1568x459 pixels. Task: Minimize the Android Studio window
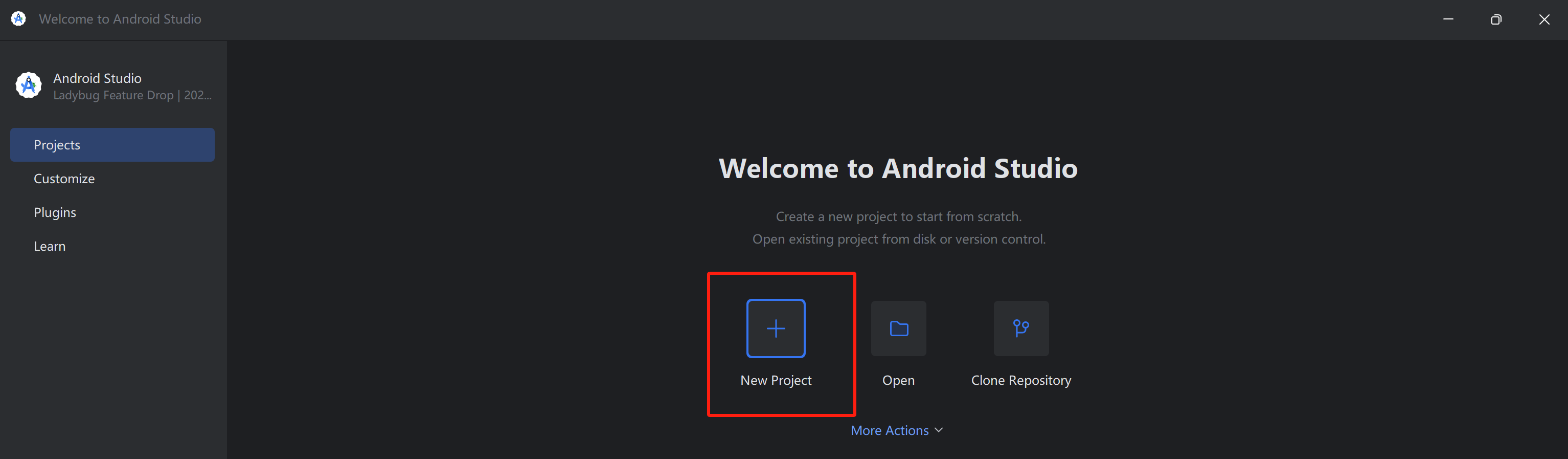coord(1448,19)
